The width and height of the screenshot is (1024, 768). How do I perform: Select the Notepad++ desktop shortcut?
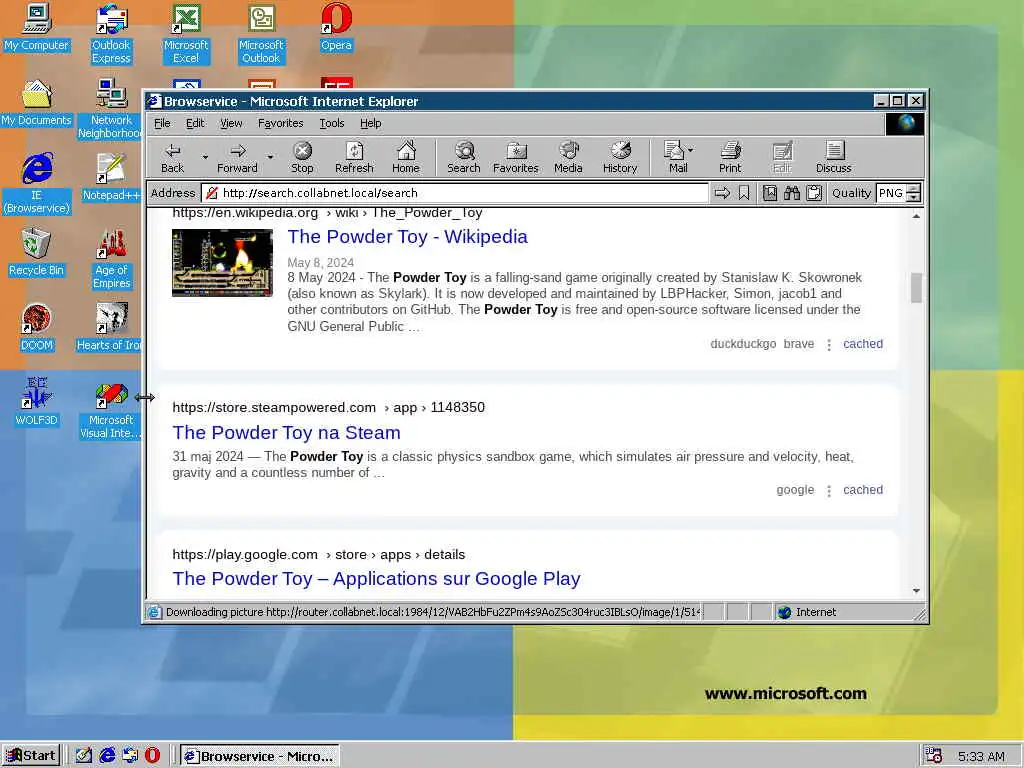111,178
